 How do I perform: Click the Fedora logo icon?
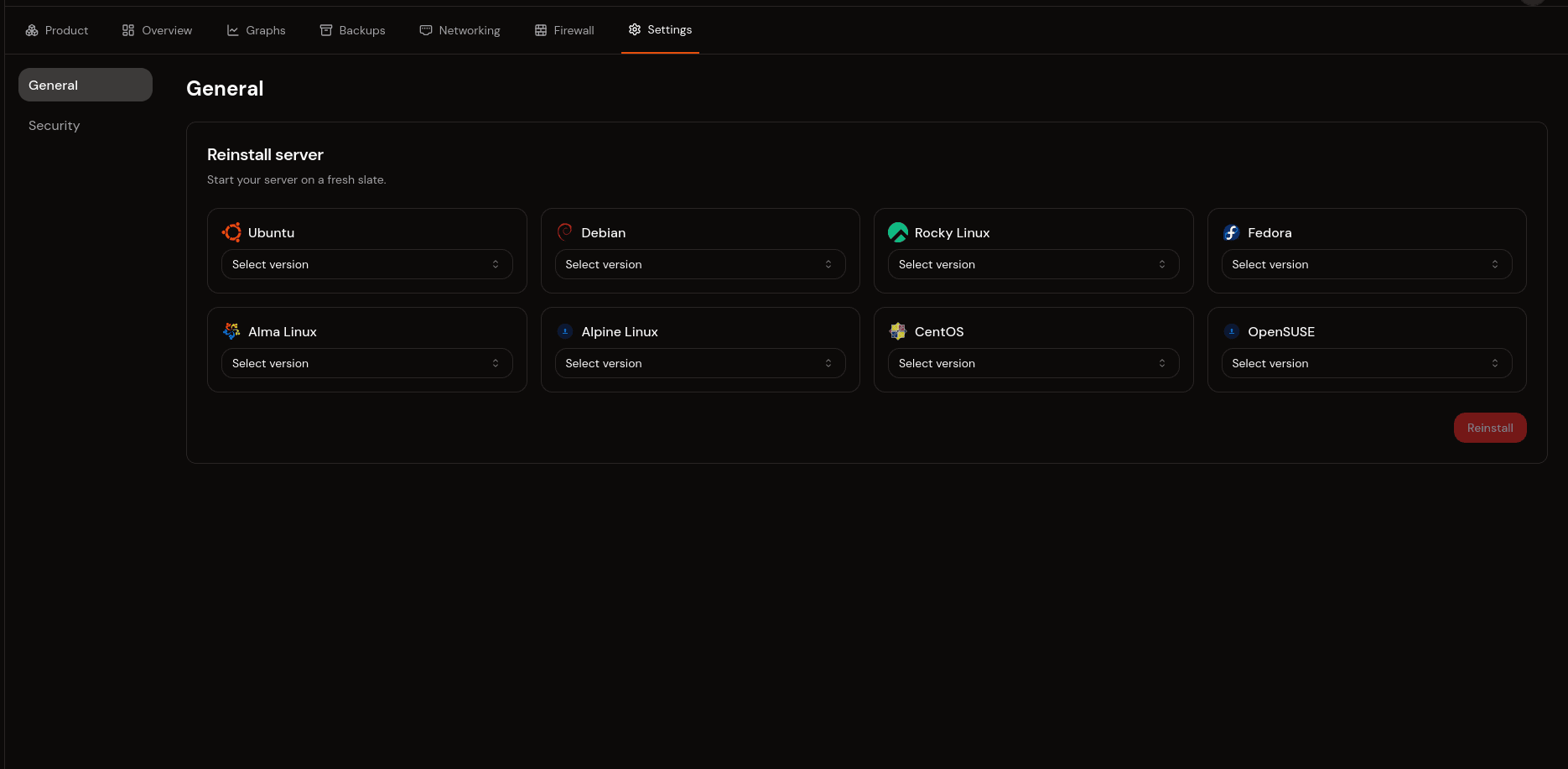tap(1231, 232)
